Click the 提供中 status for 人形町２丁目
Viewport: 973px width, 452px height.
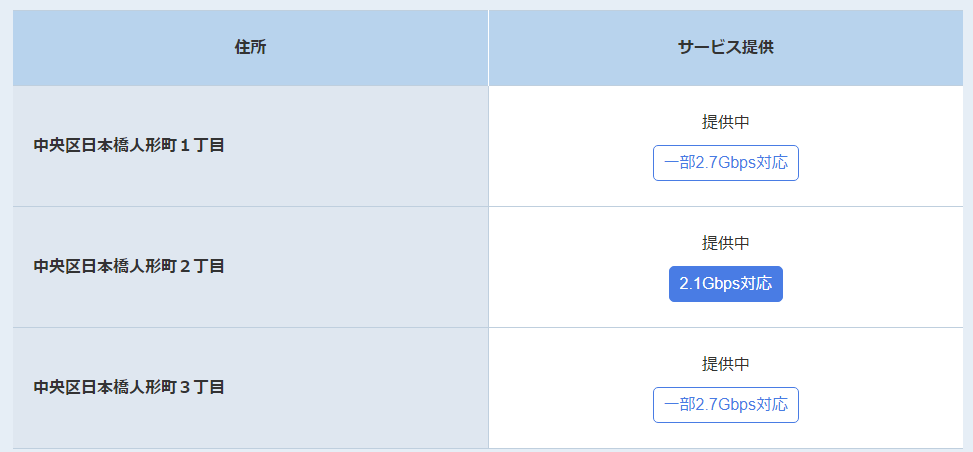[x=725, y=243]
